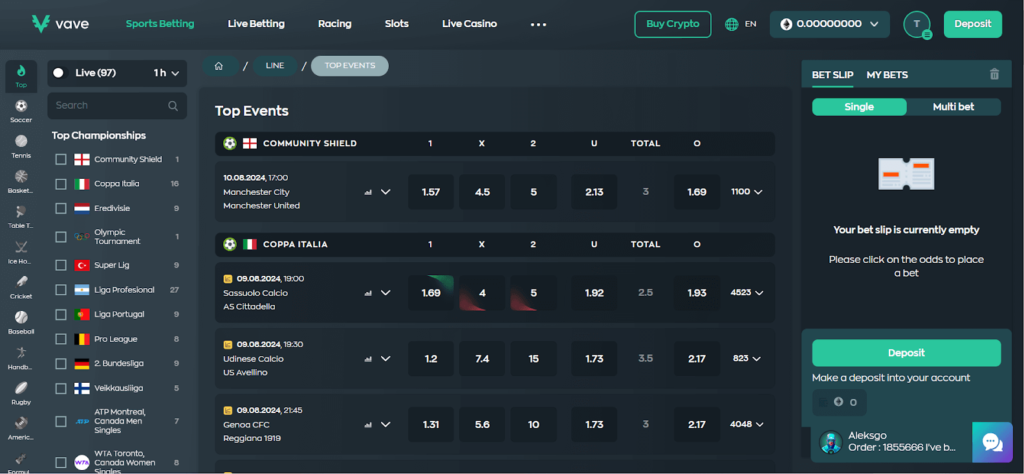Click the Ethereum balance coin icon
1024x474 pixels.
tap(786, 24)
